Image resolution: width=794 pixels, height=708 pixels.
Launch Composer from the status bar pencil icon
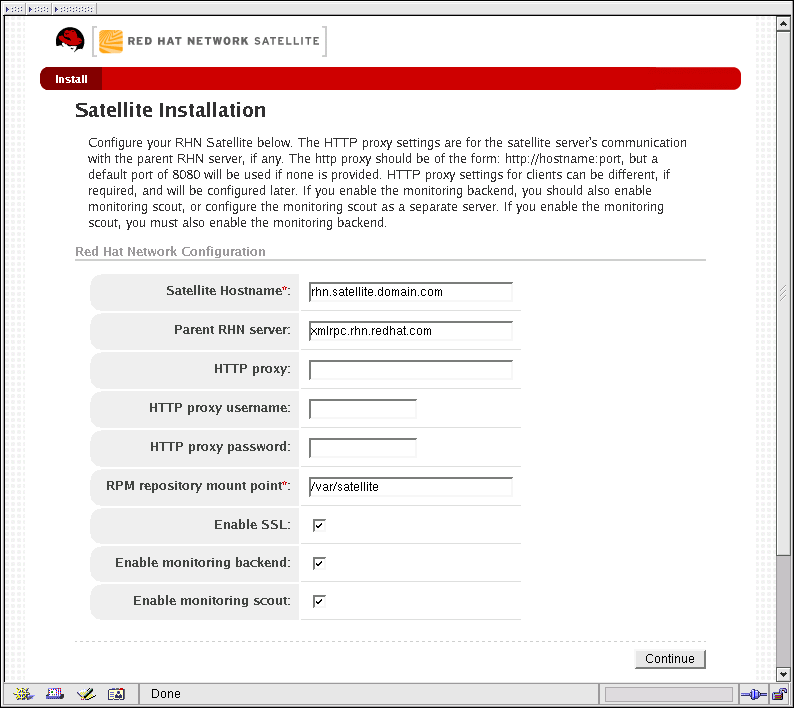(x=86, y=694)
